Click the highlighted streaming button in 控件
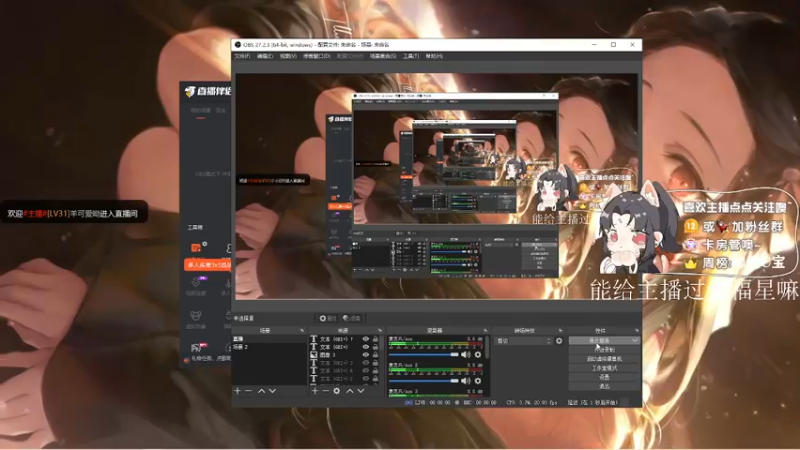 [604, 340]
